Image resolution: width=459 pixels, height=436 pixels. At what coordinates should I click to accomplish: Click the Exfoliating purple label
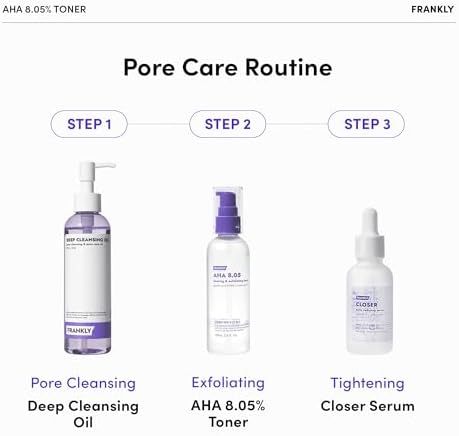(228, 383)
